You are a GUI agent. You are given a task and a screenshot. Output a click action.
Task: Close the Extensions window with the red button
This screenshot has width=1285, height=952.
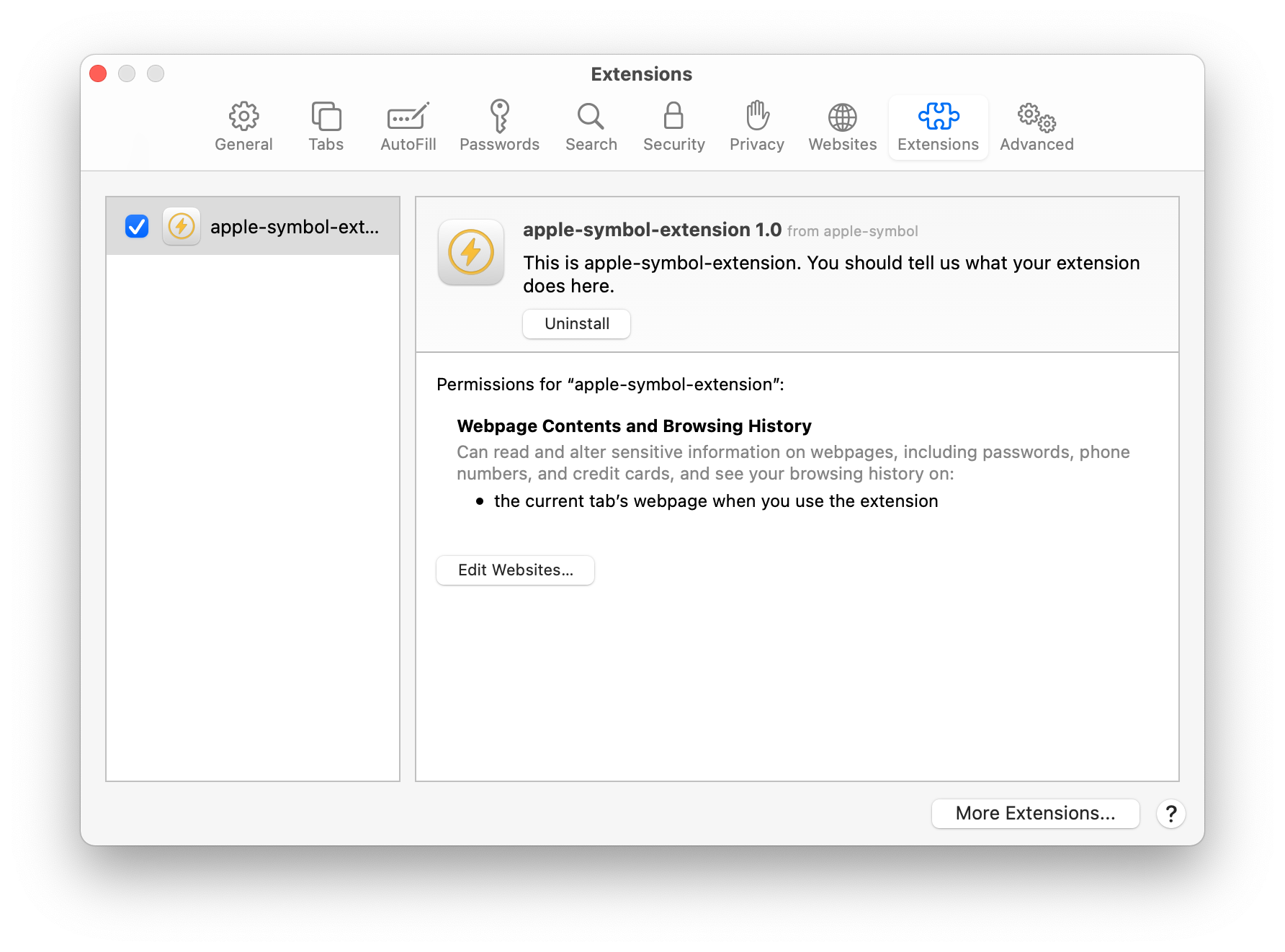(x=99, y=73)
